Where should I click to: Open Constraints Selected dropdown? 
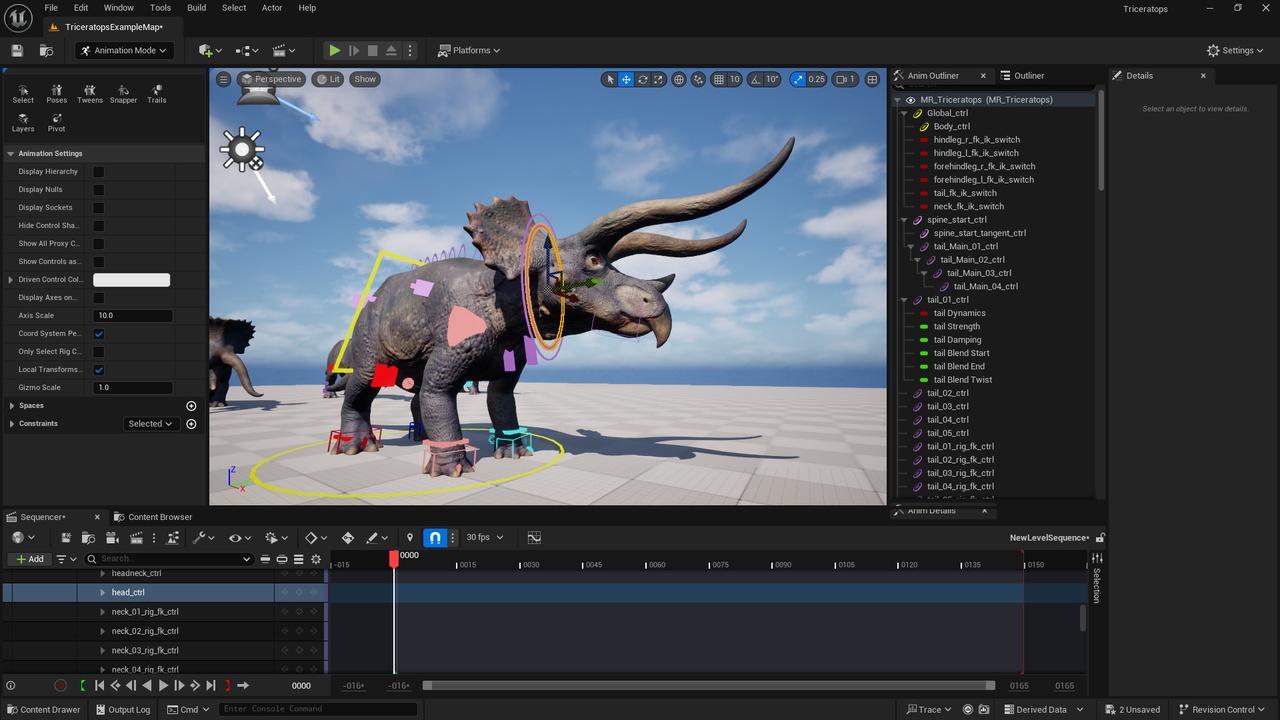click(151, 423)
